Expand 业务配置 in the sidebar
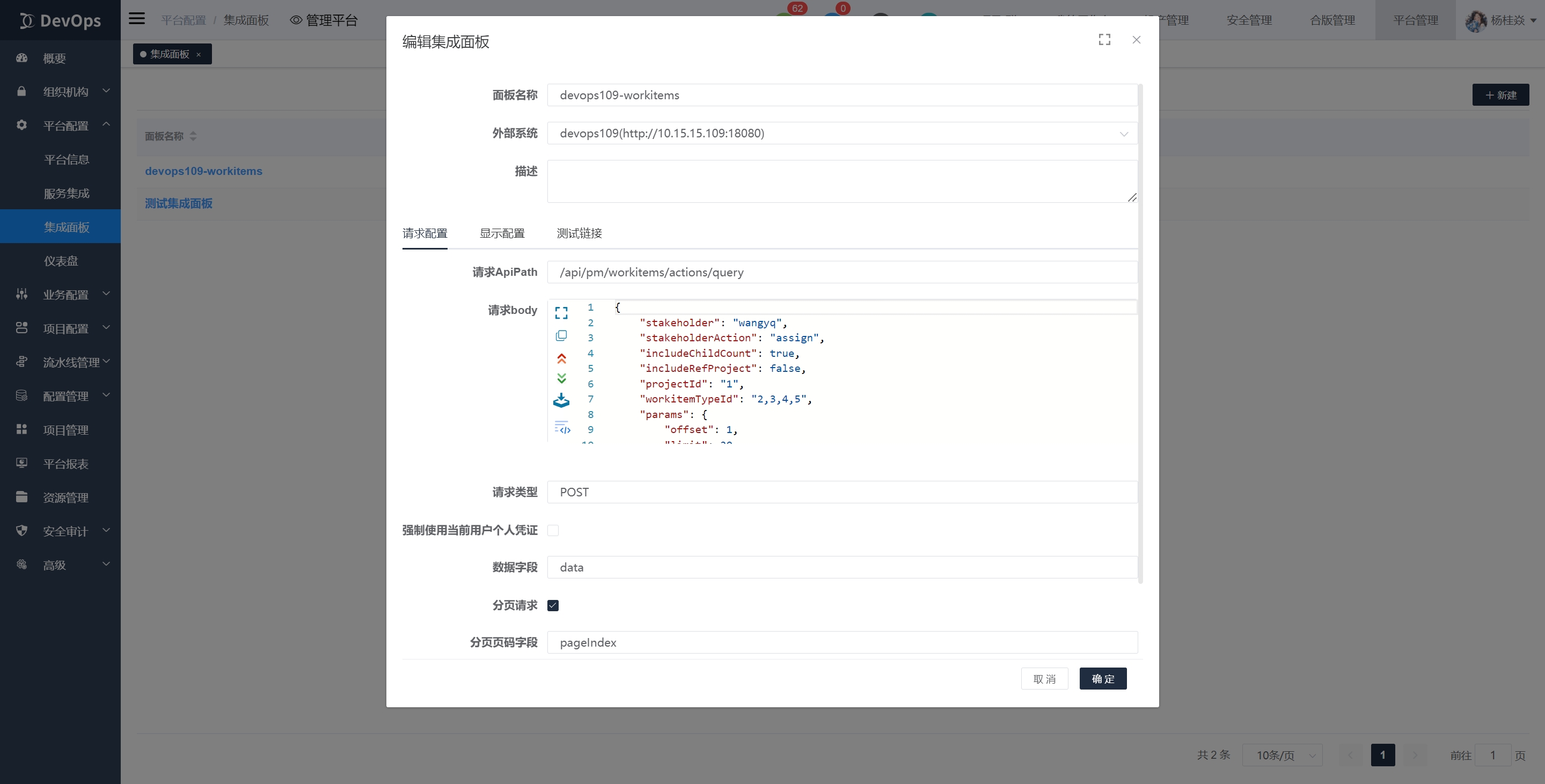Image resolution: width=1545 pixels, height=784 pixels. click(x=65, y=295)
